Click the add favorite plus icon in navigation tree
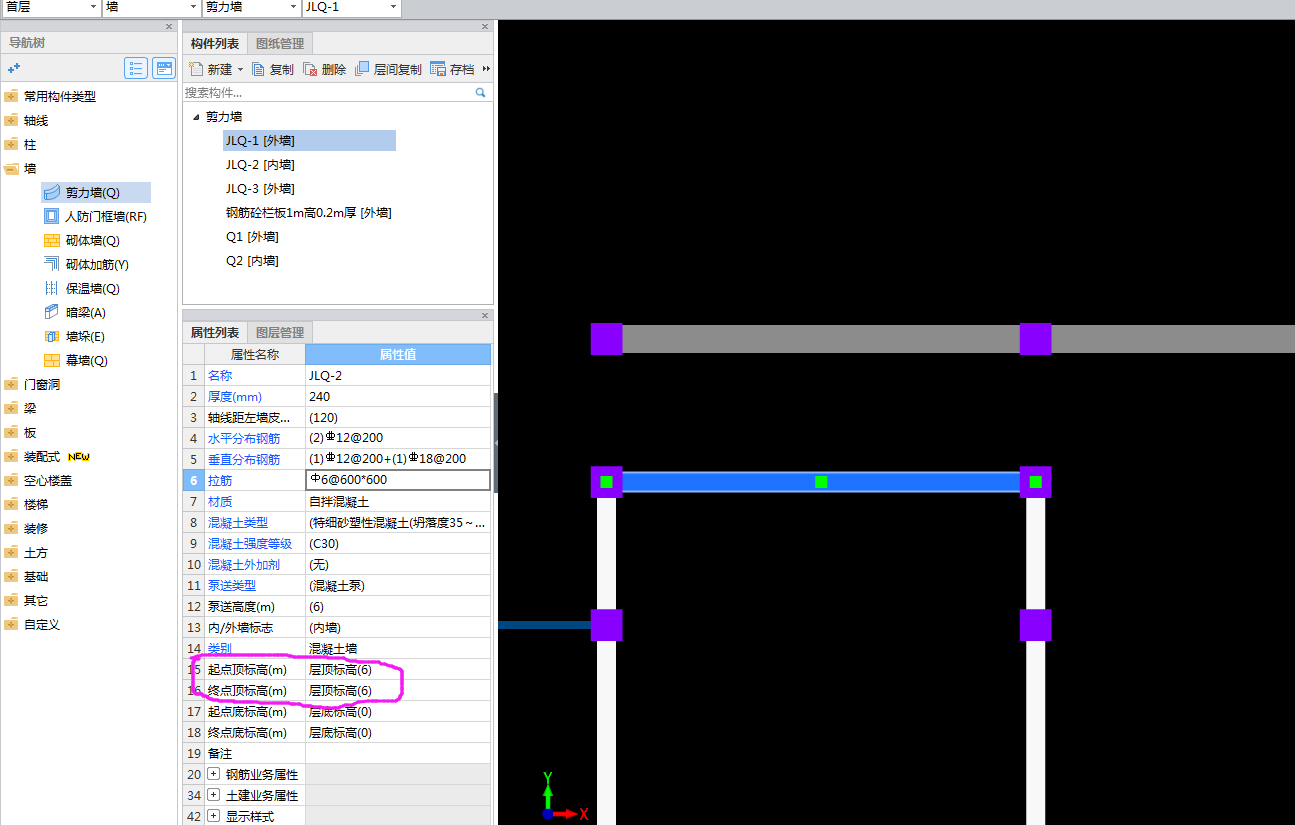 (x=14, y=68)
